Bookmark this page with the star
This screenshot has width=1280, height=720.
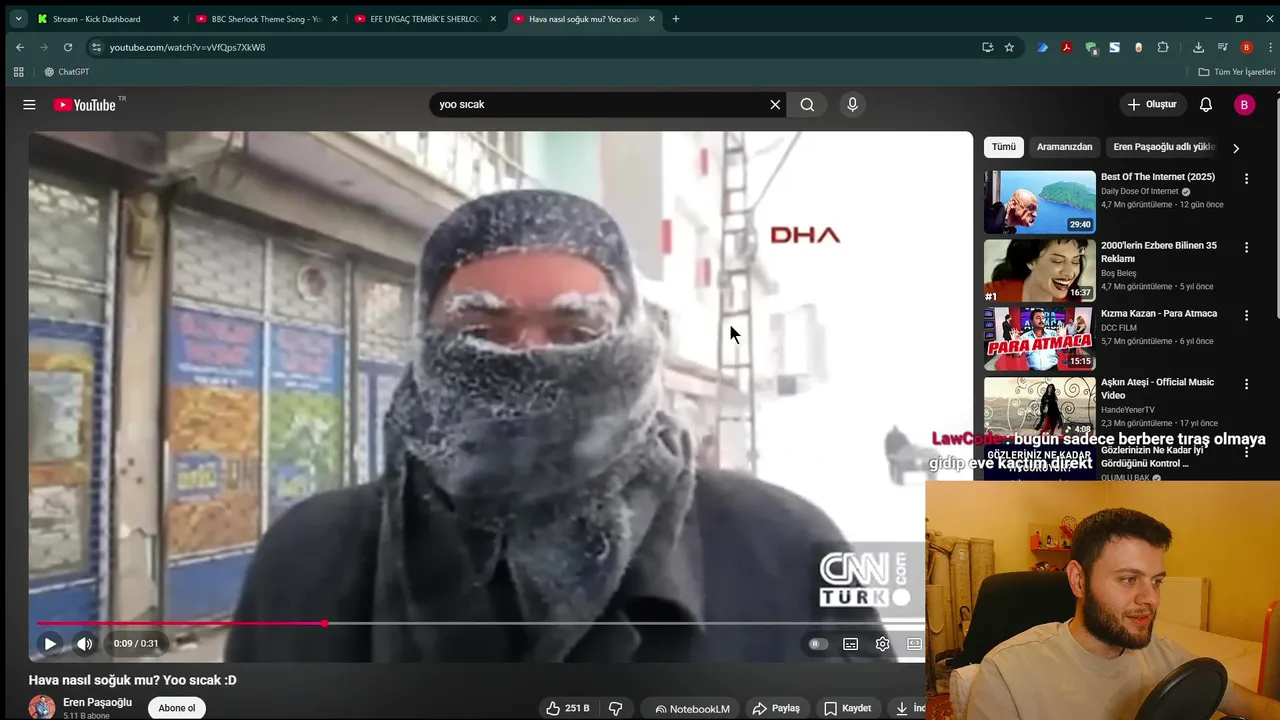(1010, 47)
